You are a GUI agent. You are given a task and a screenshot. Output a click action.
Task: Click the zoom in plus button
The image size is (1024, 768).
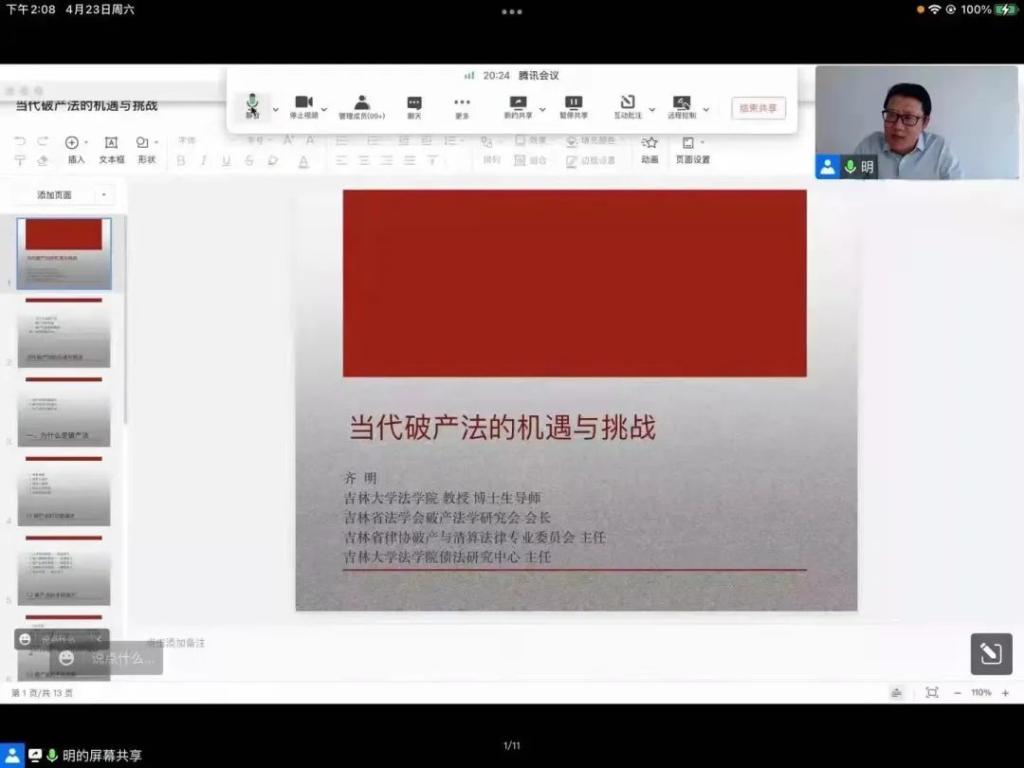click(x=1005, y=693)
